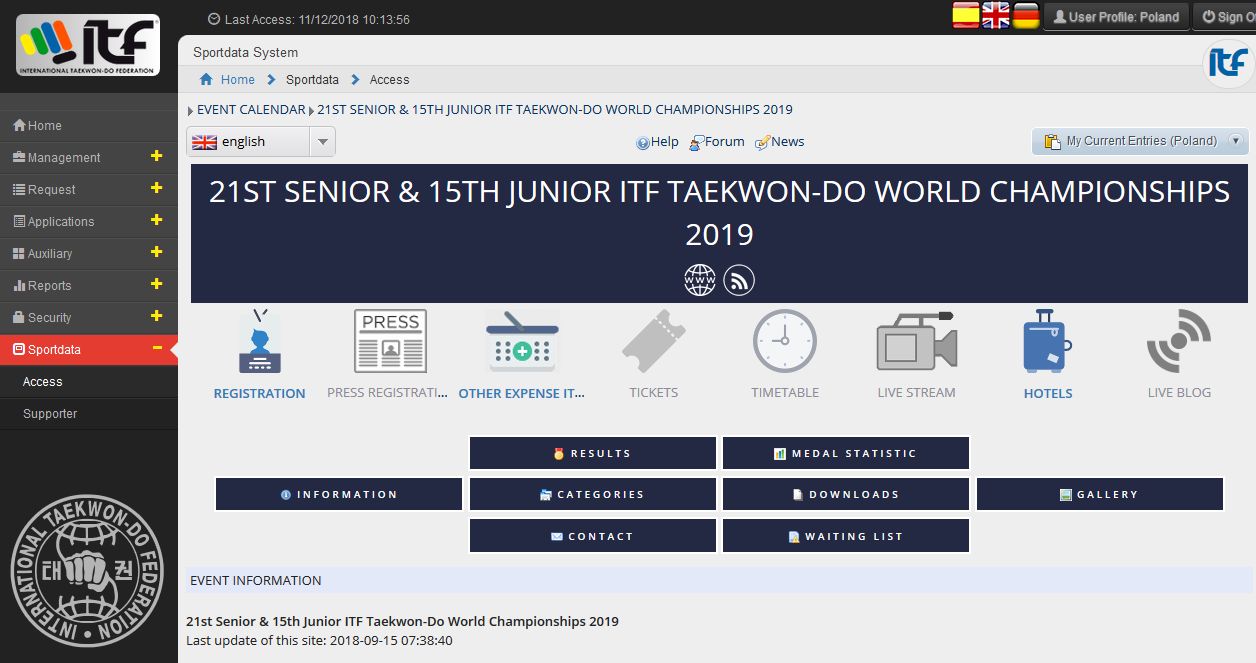The image size is (1256, 663).
Task: Expand the Request menu plus icon
Action: (156, 188)
